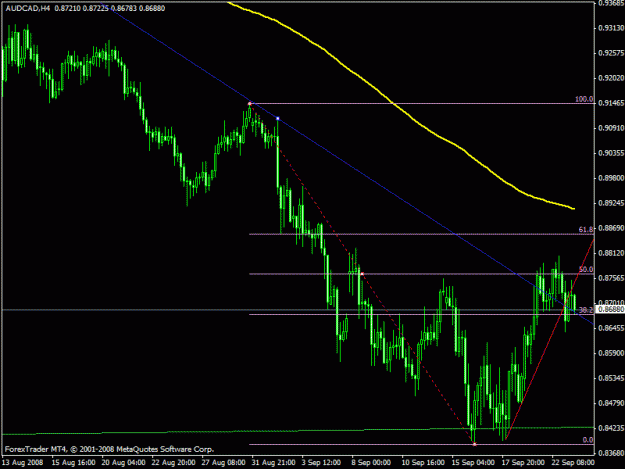
Task: Click price axis label 0.89800
Action: pyautogui.click(x=611, y=178)
